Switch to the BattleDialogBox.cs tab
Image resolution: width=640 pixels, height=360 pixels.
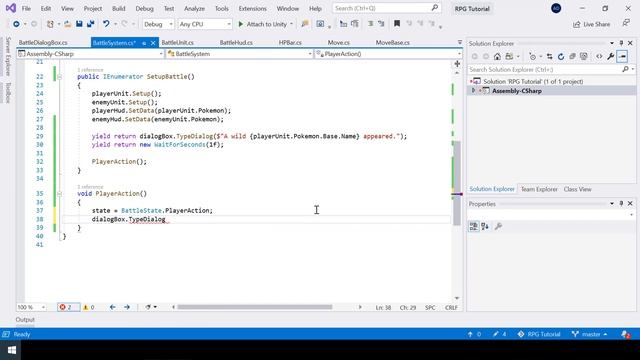(x=43, y=42)
